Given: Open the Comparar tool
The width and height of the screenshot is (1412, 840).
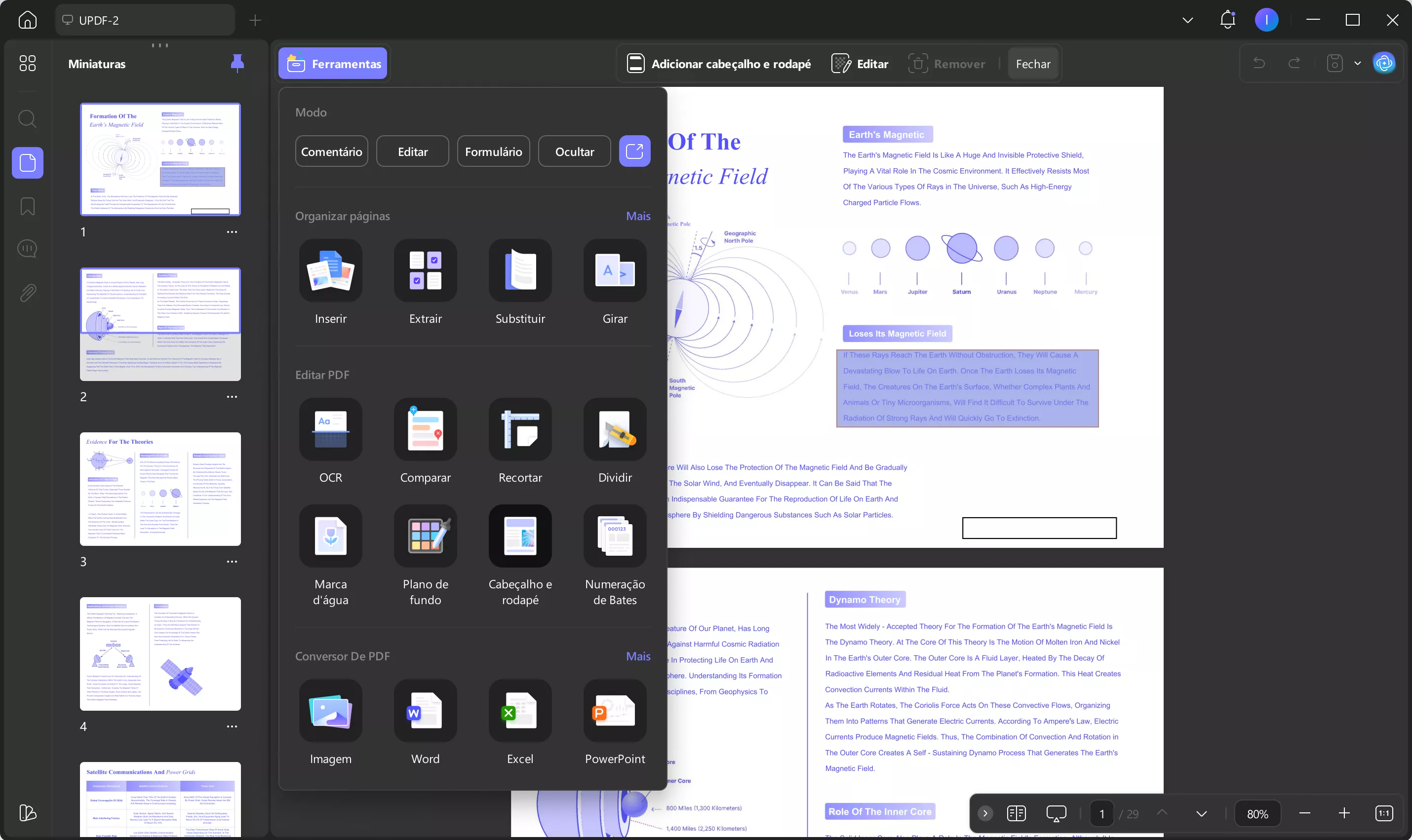Looking at the screenshot, I should click(425, 429).
